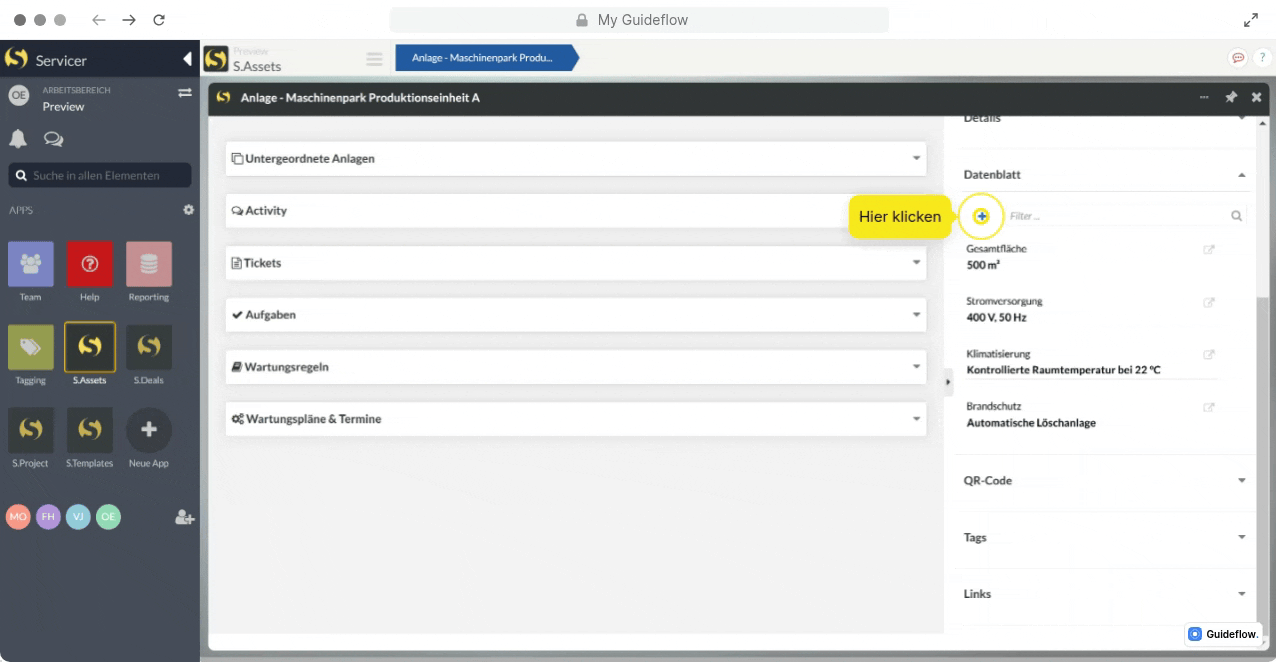
Task: Click the add user icon in sidebar
Action: (x=184, y=517)
